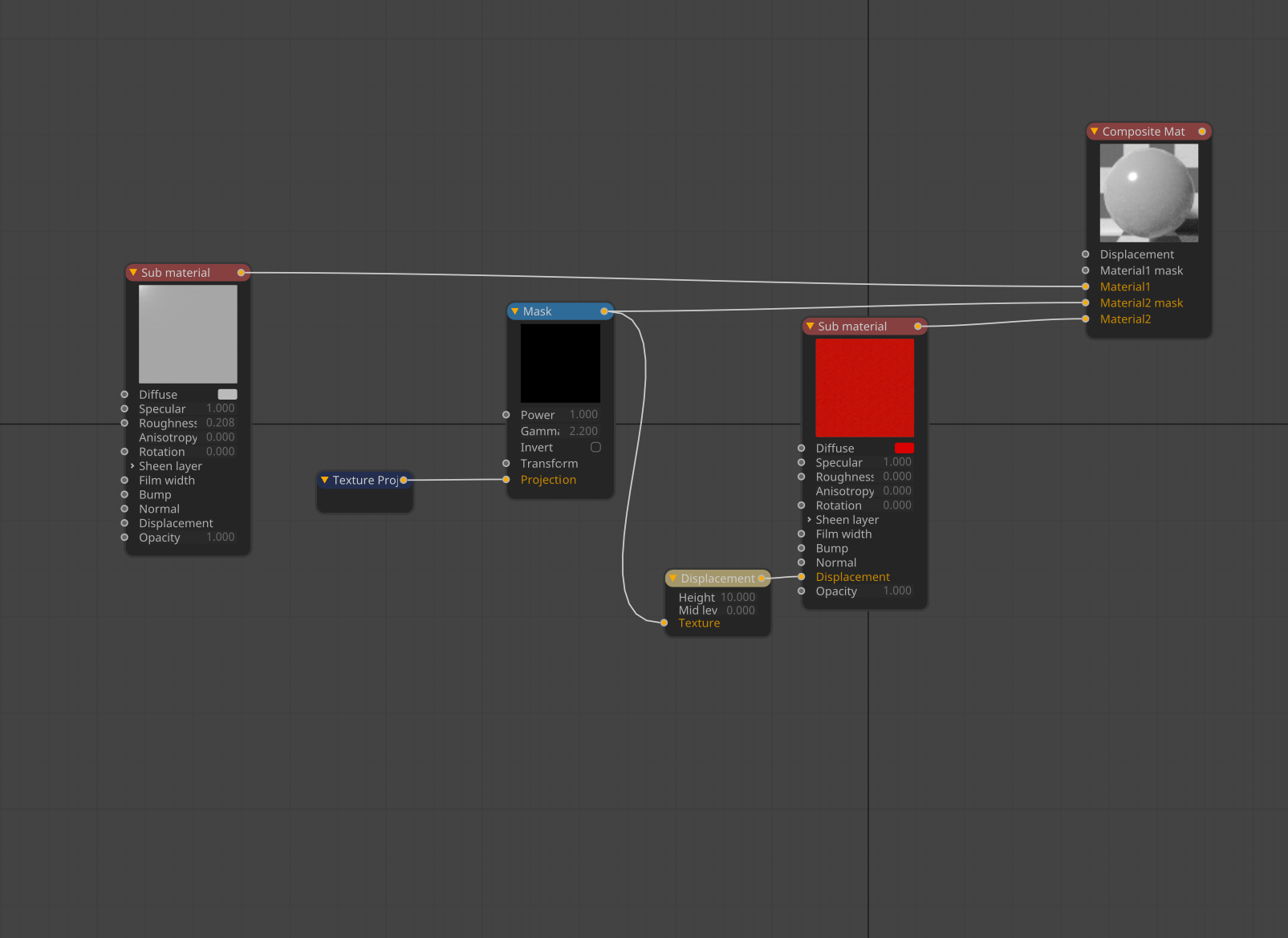The image size is (1288, 938).
Task: Click the gray Sub material preview thumbnail
Action: (x=188, y=334)
